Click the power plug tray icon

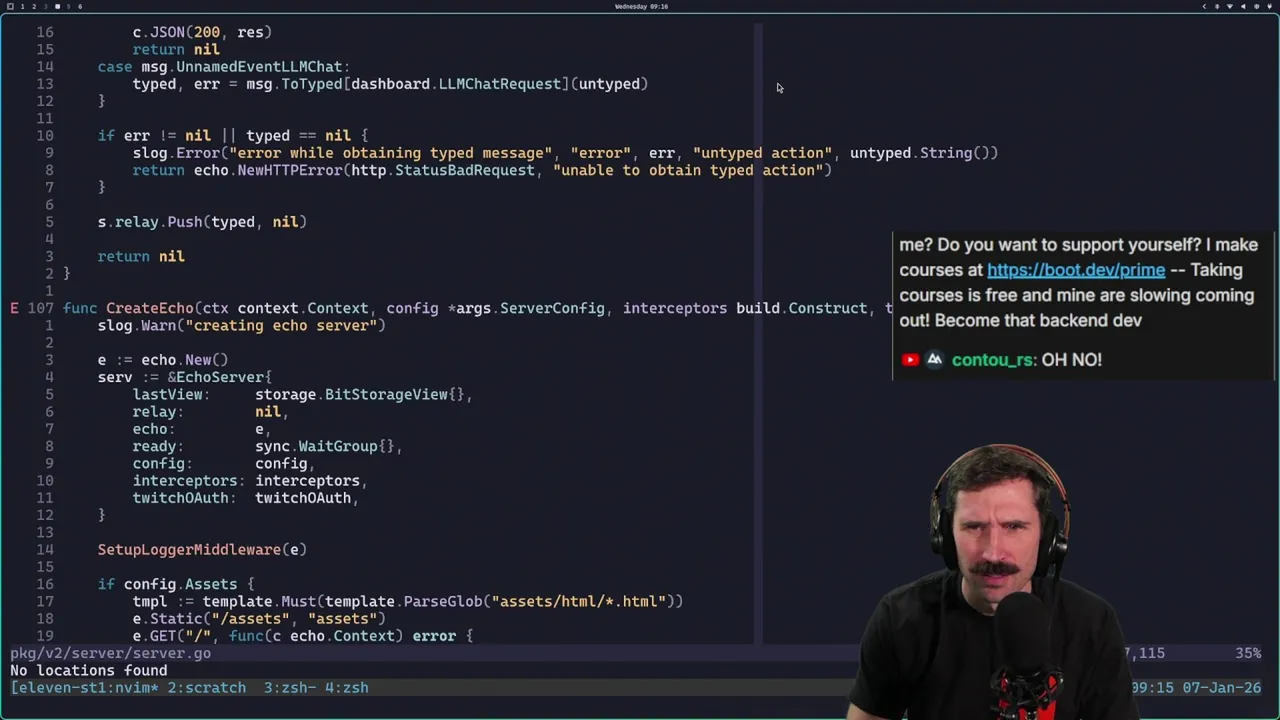pyautogui.click(x=1268, y=6)
